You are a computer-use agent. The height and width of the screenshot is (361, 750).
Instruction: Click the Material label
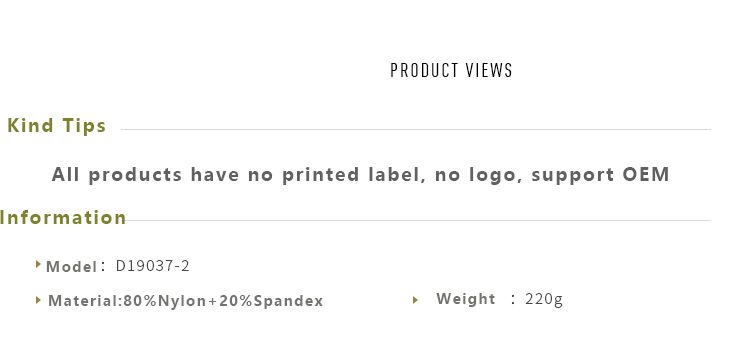[x=83, y=301]
